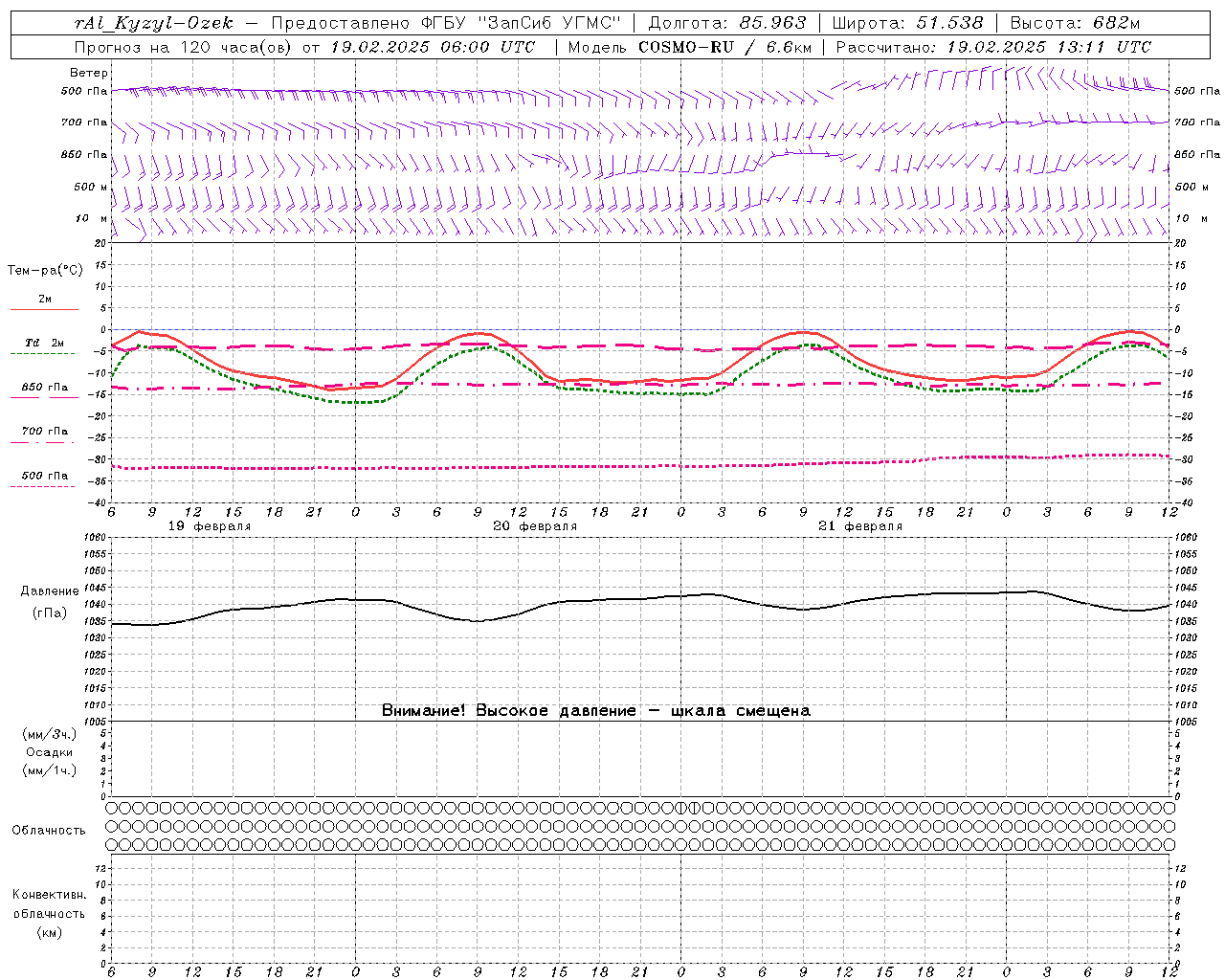Image resolution: width=1225 pixels, height=980 pixels.
Task: Click the station name rAl_Kyzyl-Ozek
Action: [x=153, y=23]
